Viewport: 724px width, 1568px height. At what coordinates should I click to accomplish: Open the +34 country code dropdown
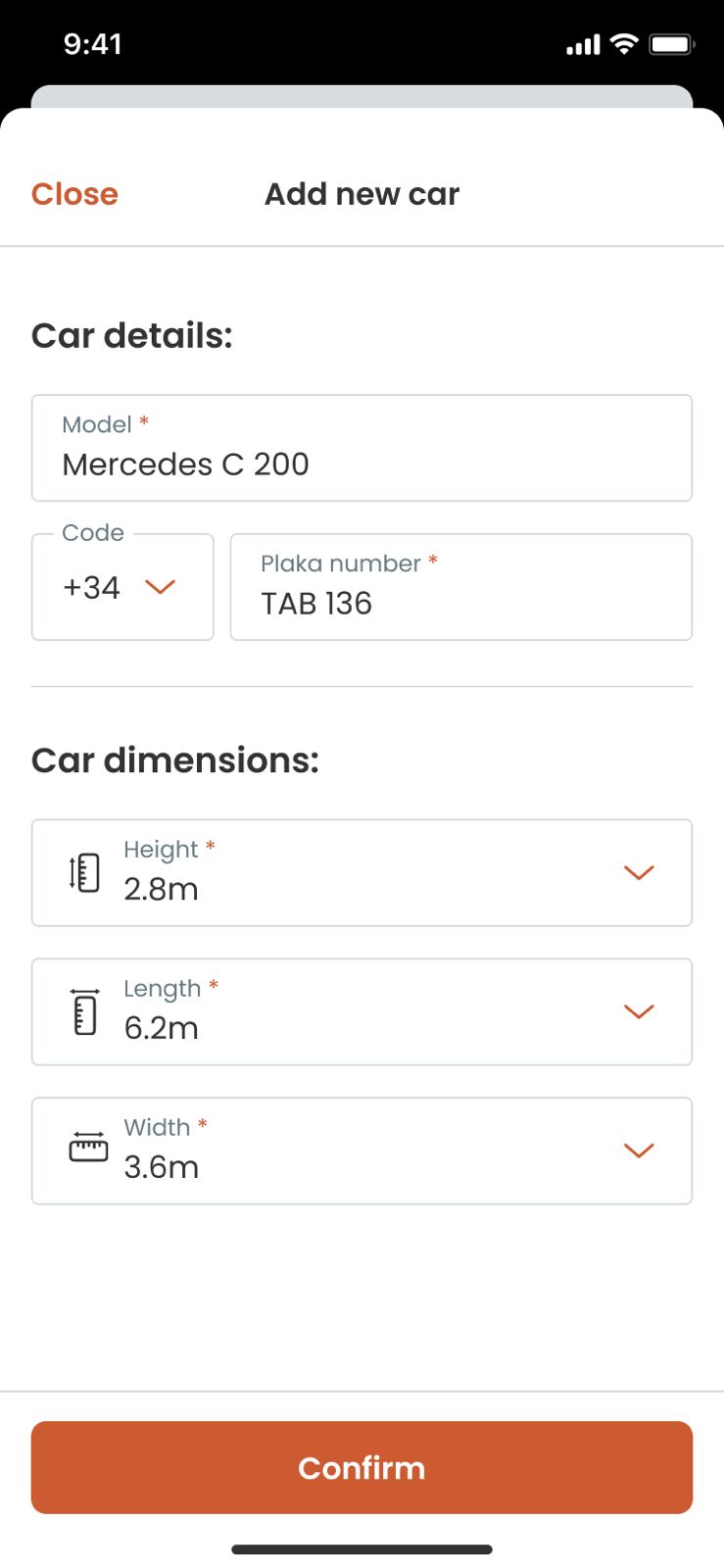pos(121,587)
